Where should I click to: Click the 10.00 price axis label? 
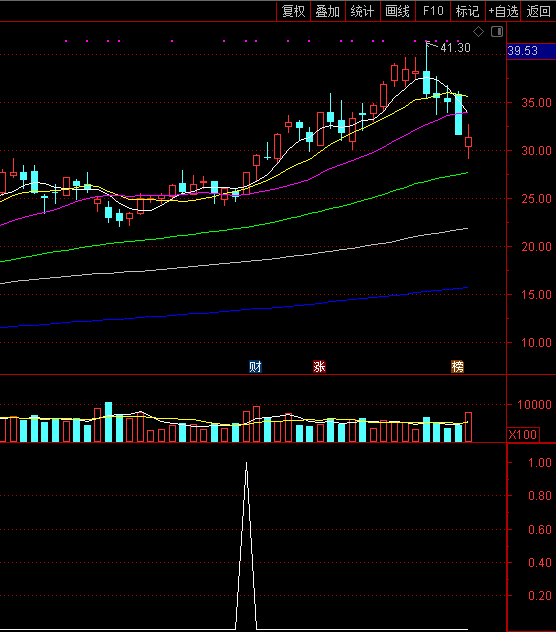pos(536,343)
